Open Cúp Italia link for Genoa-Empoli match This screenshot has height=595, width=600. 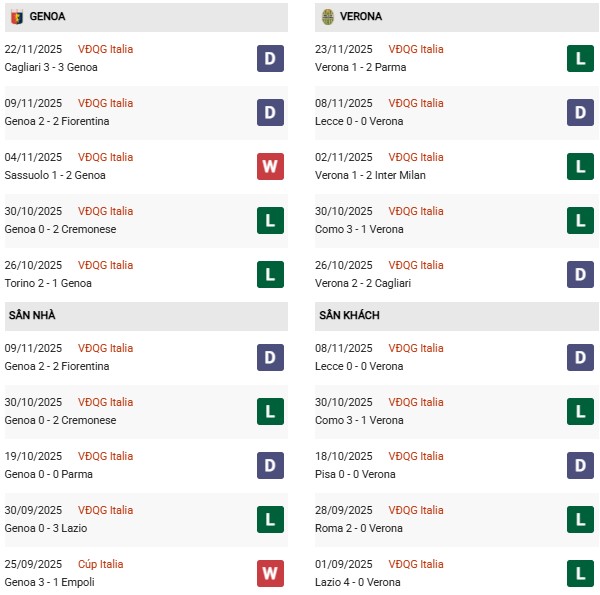coord(100,564)
